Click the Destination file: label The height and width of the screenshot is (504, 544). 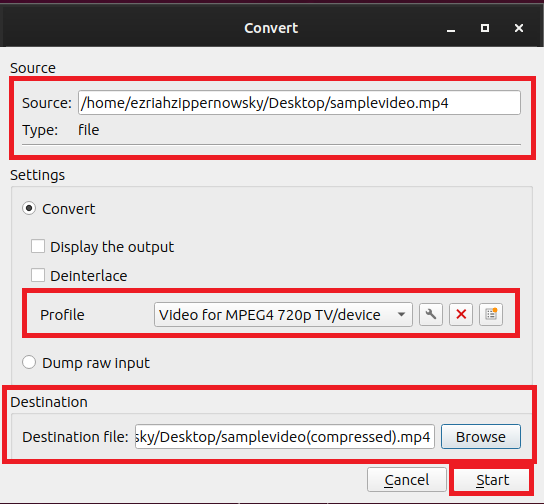coord(75,437)
